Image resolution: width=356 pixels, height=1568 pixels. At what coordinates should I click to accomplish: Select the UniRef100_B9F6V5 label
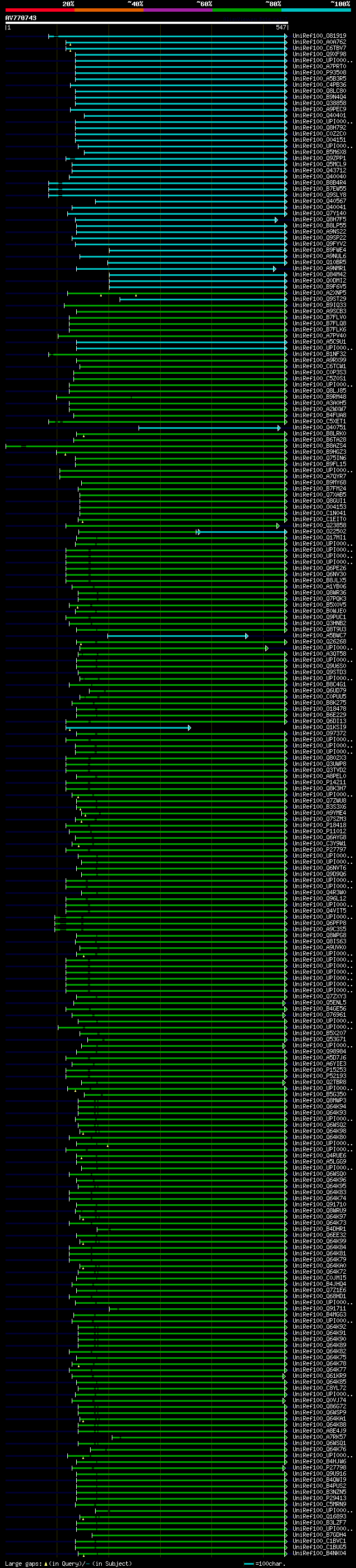(x=319, y=286)
